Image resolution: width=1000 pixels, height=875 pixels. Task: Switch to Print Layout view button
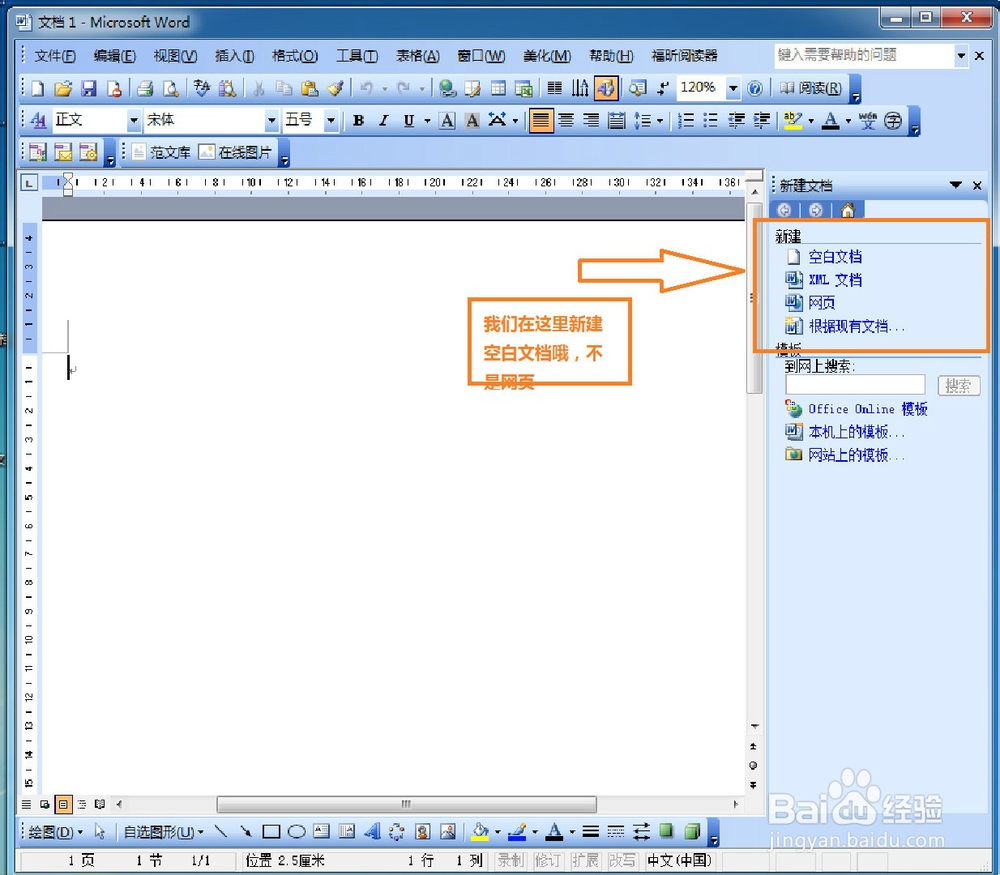[63, 804]
